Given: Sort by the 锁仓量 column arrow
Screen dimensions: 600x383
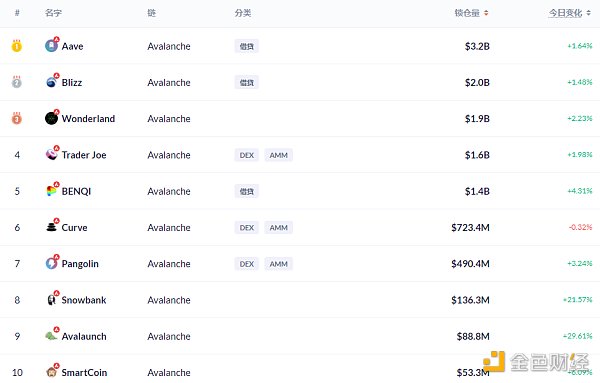Looking at the screenshot, I should [486, 13].
